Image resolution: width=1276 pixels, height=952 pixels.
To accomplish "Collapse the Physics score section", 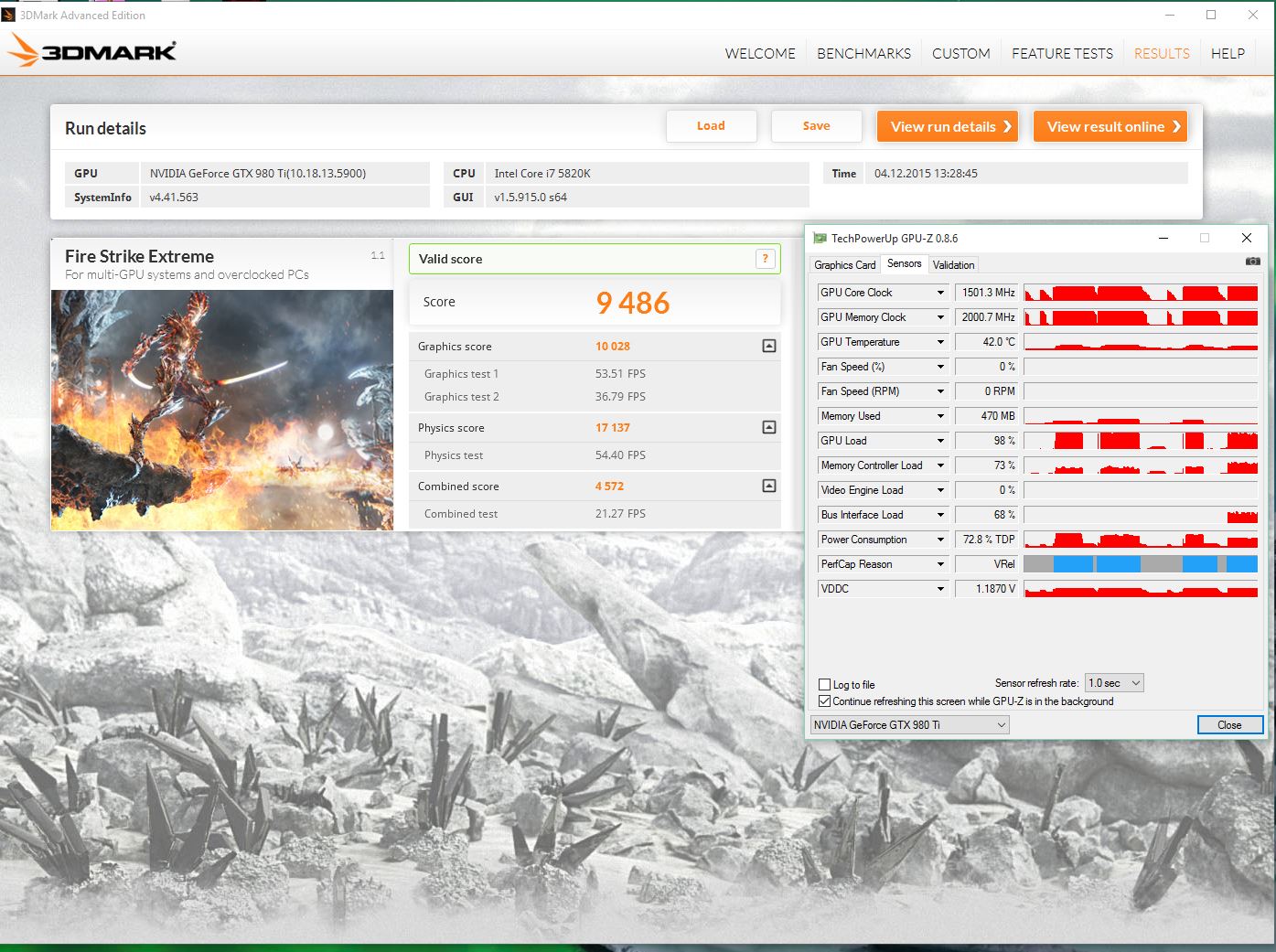I will pyautogui.click(x=769, y=427).
